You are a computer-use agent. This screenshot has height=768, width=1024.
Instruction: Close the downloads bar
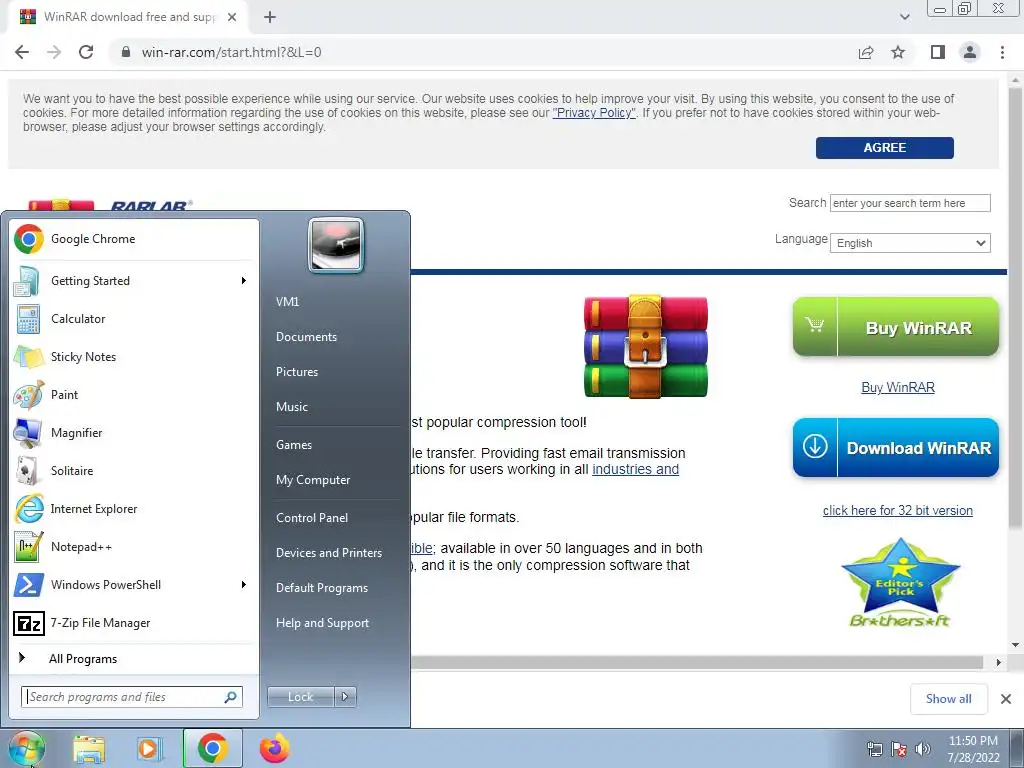[x=1006, y=699]
